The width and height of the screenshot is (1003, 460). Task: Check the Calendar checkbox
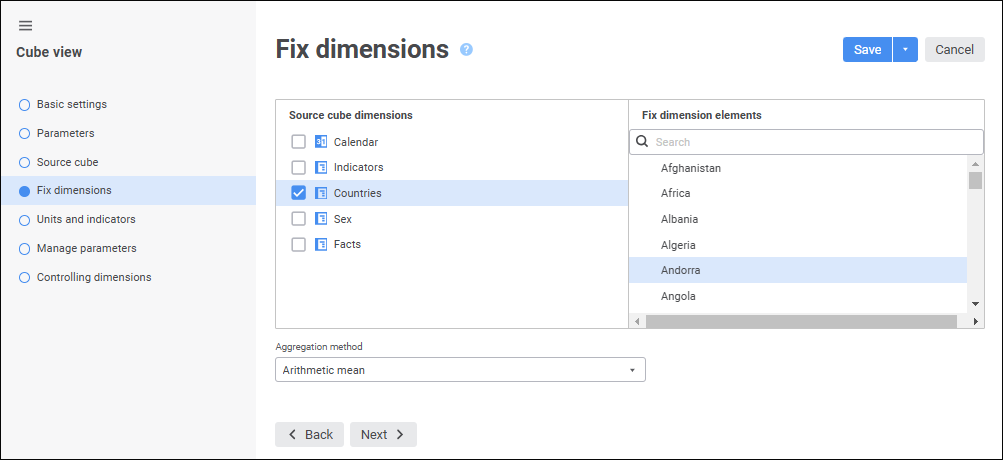point(298,142)
